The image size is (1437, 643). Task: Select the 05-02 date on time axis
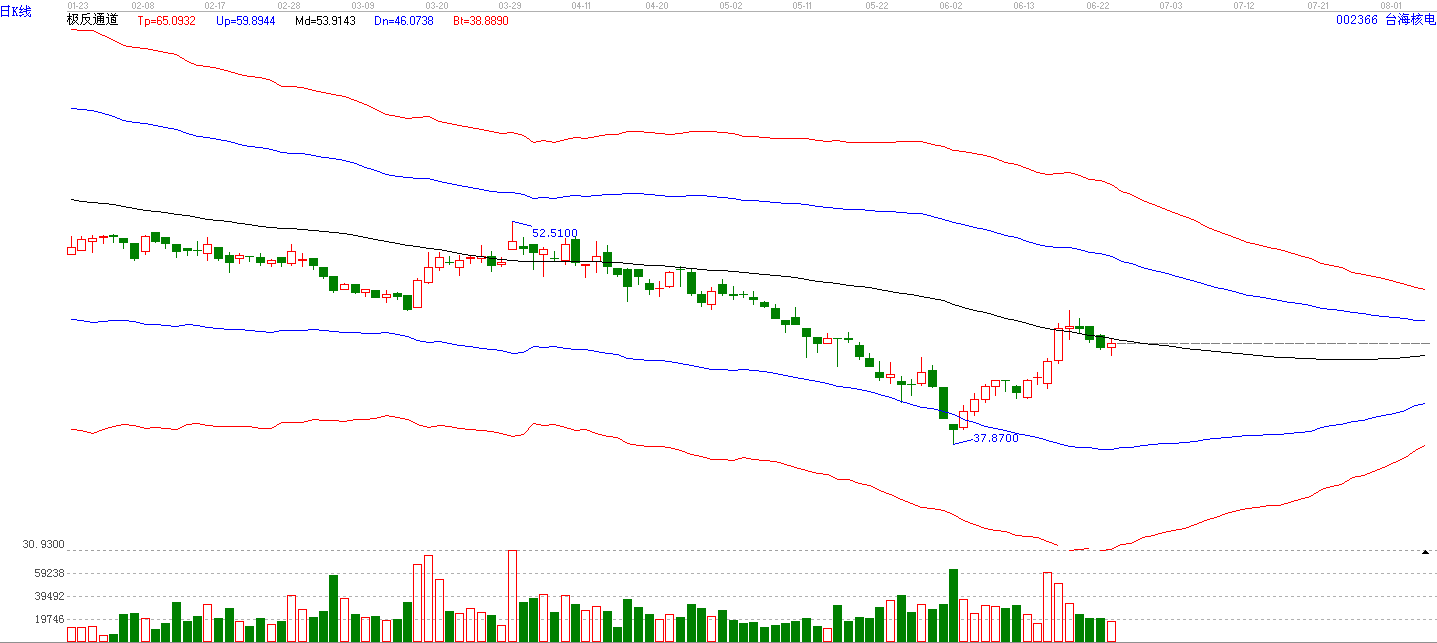coord(730,5)
